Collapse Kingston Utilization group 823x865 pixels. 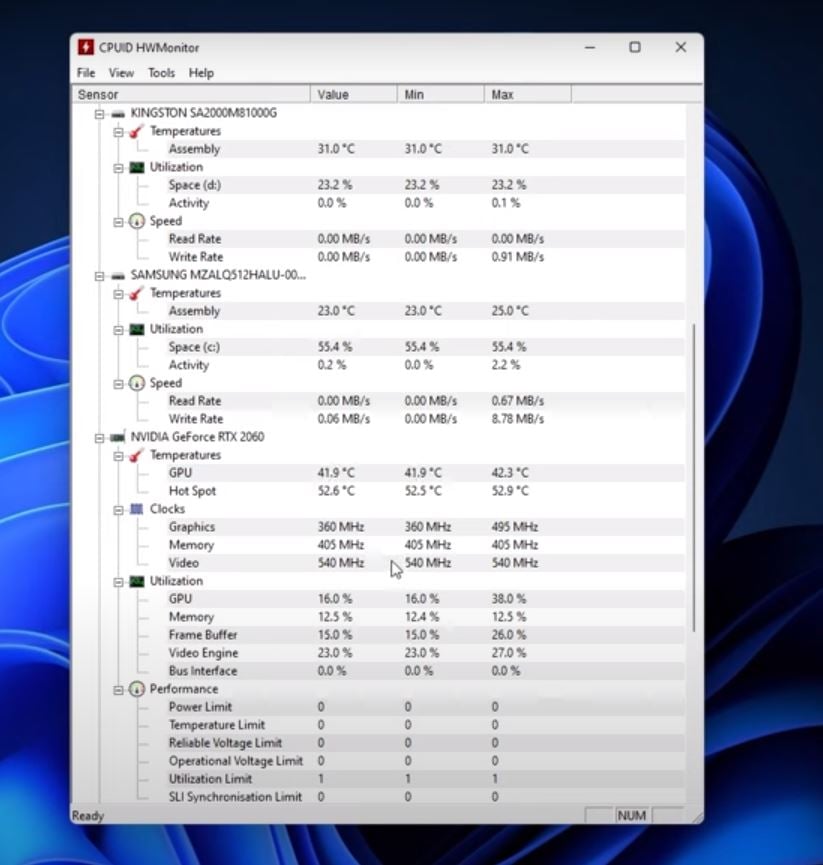[x=118, y=168]
